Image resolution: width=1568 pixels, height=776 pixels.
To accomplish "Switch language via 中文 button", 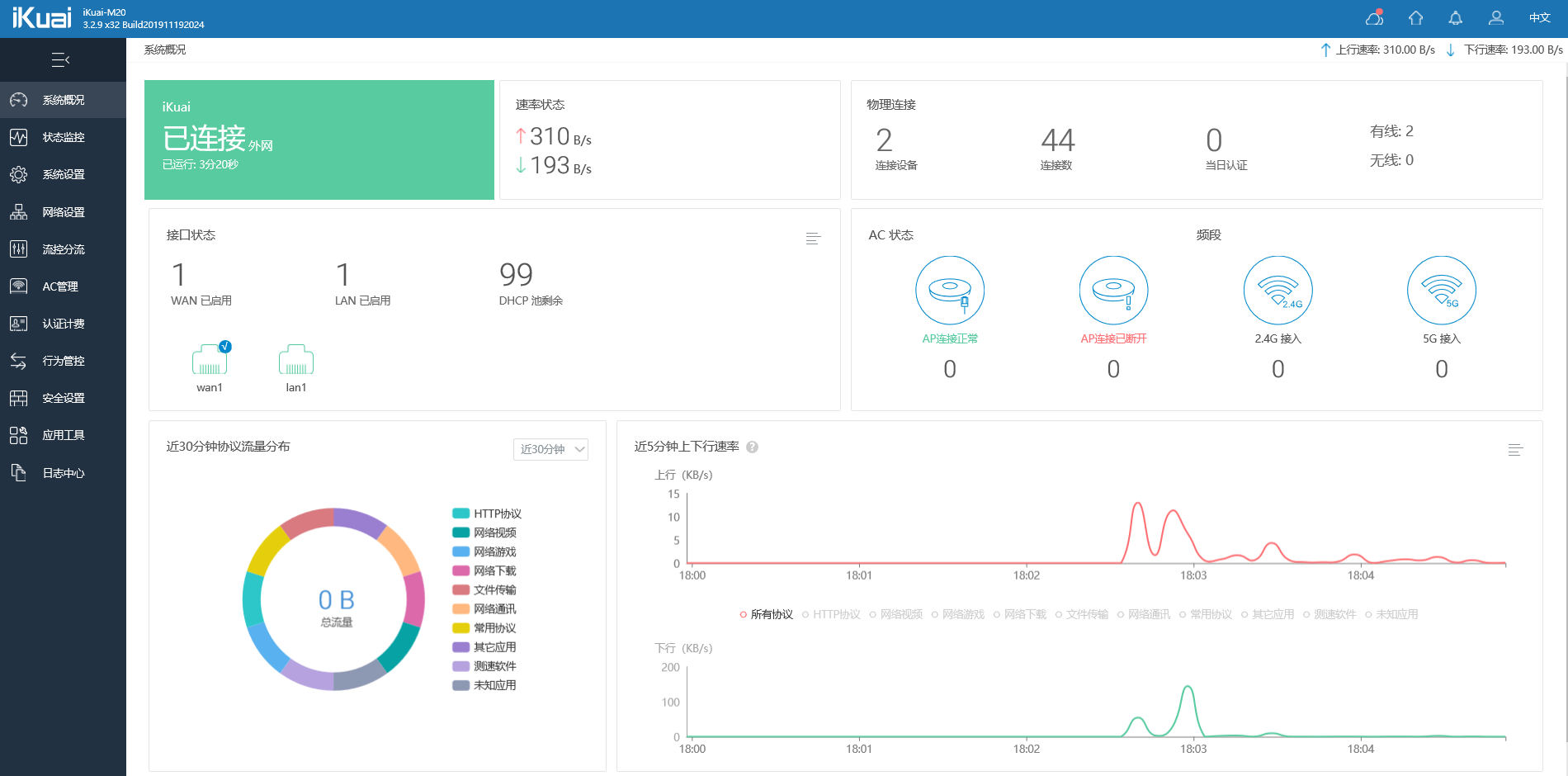I will 1539,18.
